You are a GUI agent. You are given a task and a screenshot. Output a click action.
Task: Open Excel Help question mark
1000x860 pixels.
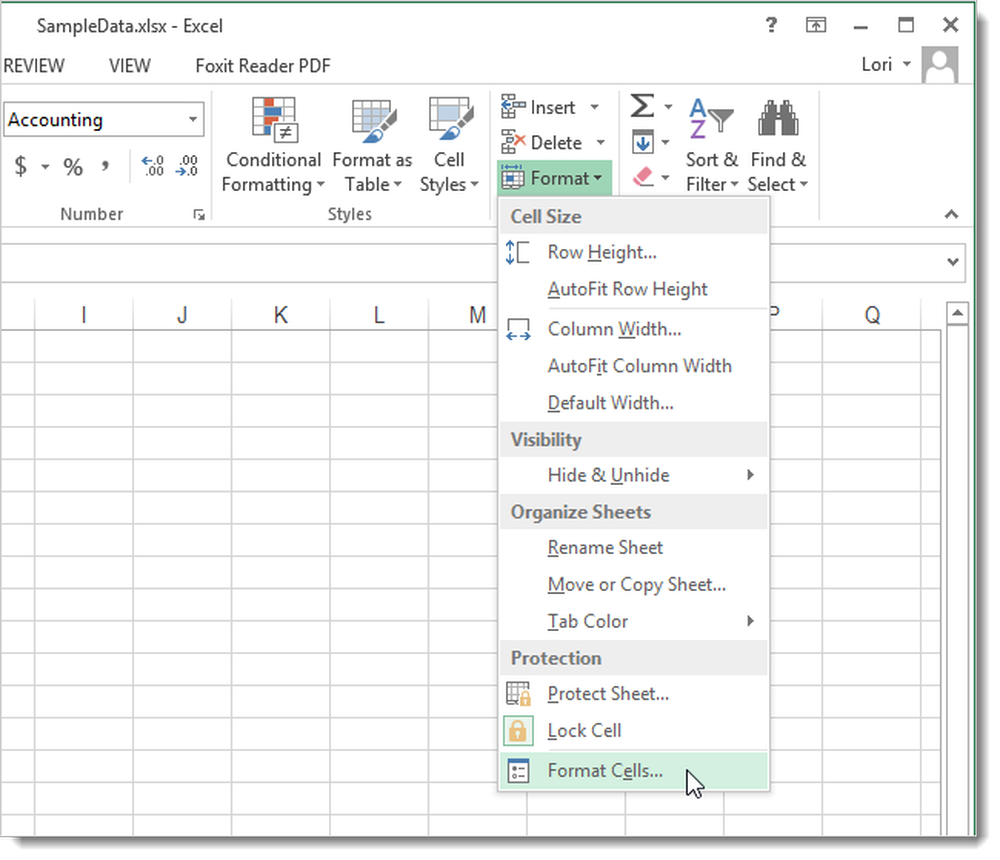(x=771, y=26)
